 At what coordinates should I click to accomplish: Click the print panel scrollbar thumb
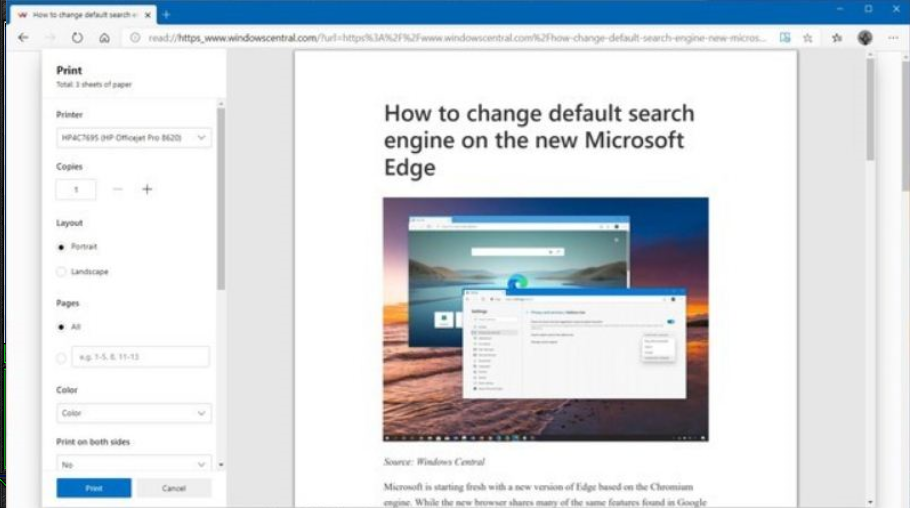221,199
